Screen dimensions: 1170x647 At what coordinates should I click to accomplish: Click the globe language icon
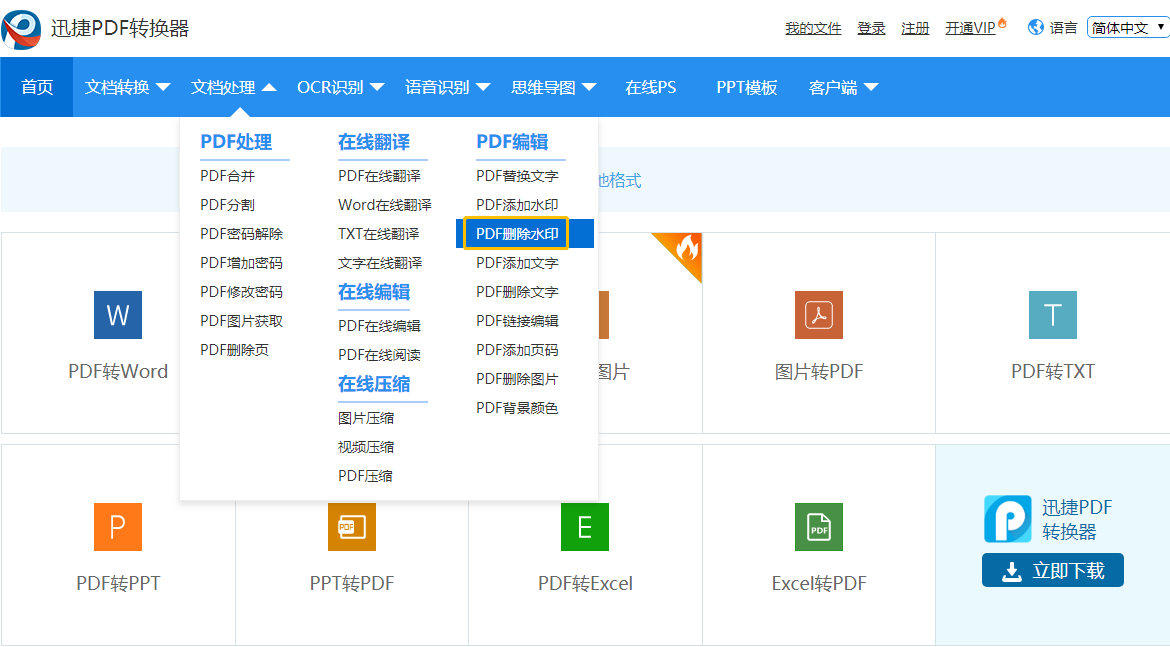pos(1036,28)
